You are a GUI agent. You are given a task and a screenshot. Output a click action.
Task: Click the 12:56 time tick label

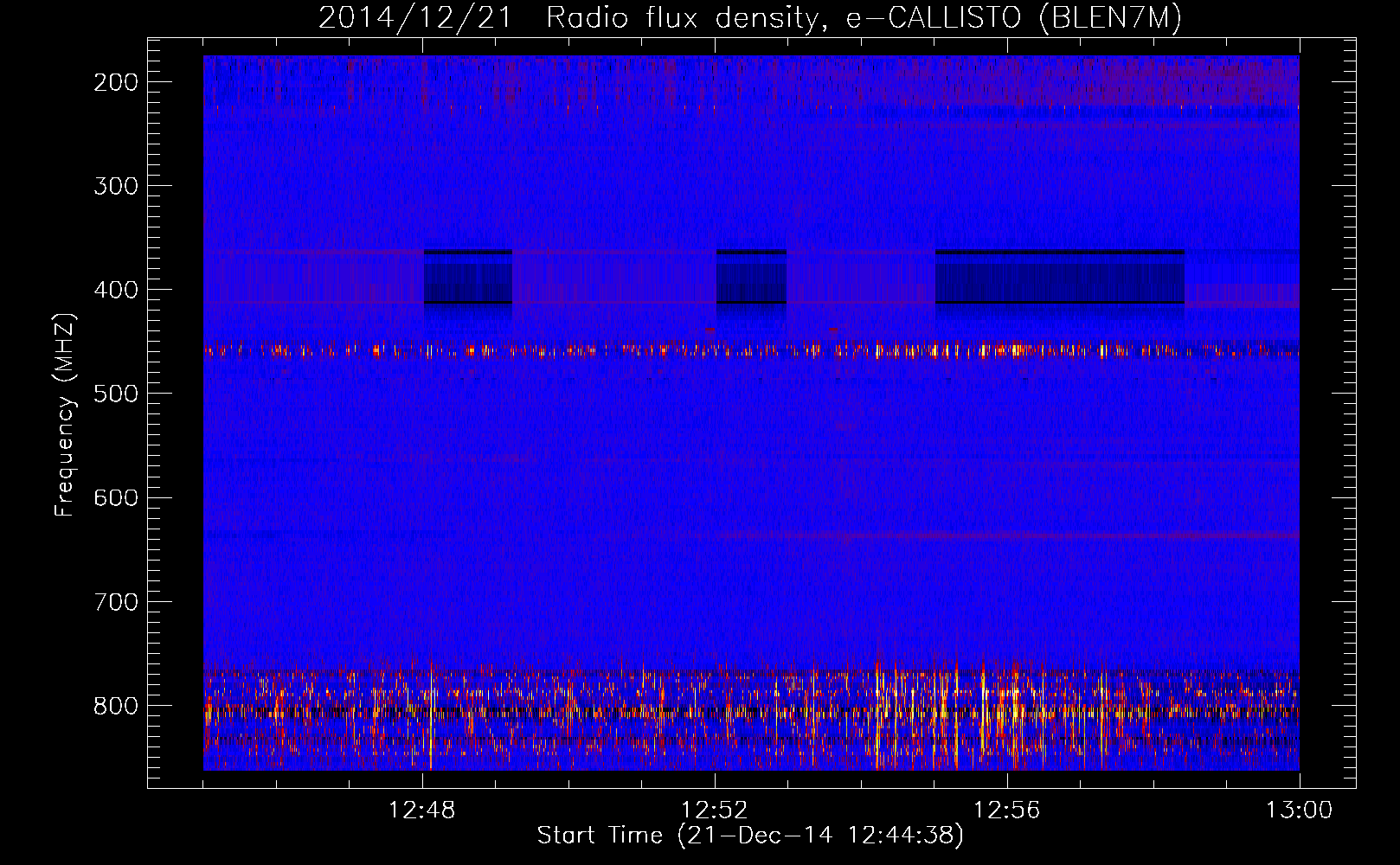point(1007,811)
